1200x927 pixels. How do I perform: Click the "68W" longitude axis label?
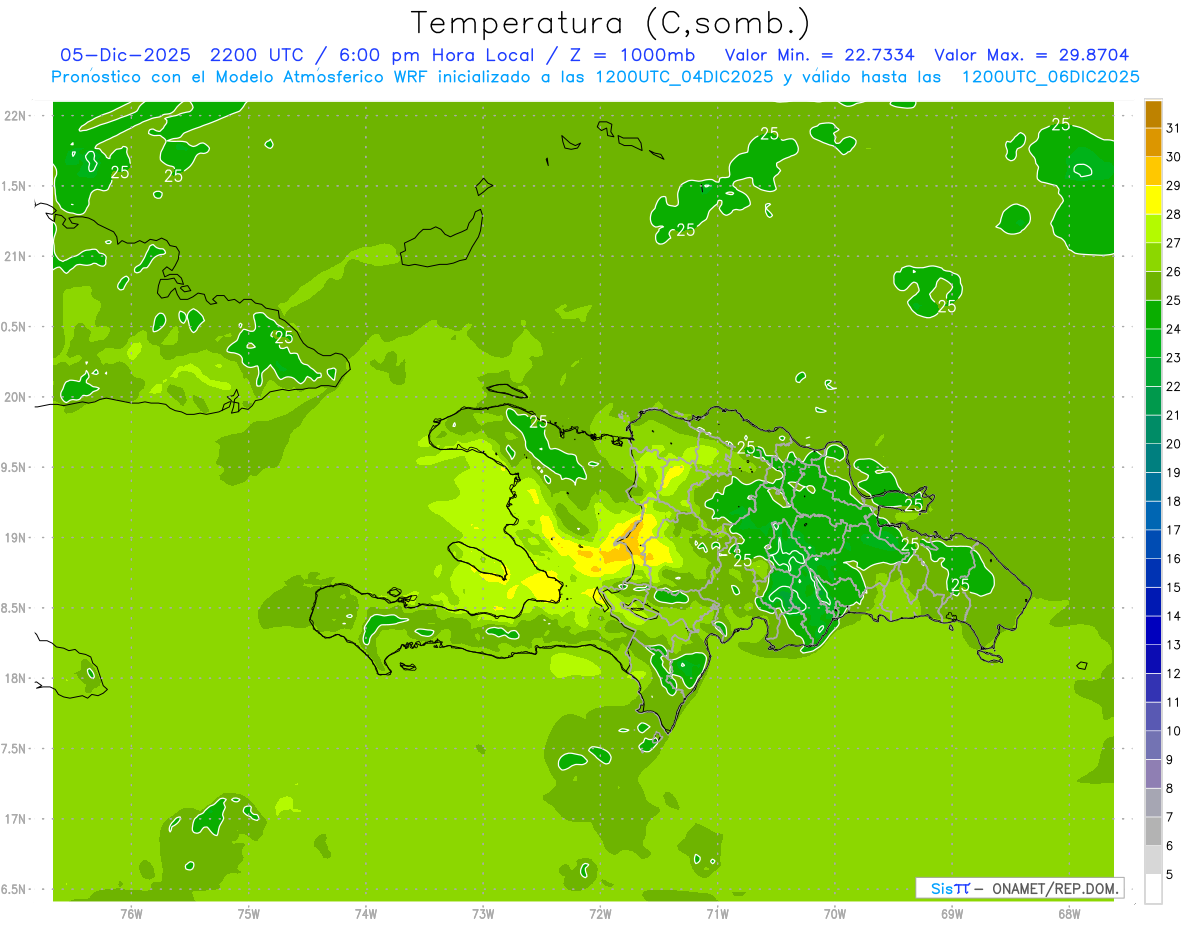[1069, 914]
